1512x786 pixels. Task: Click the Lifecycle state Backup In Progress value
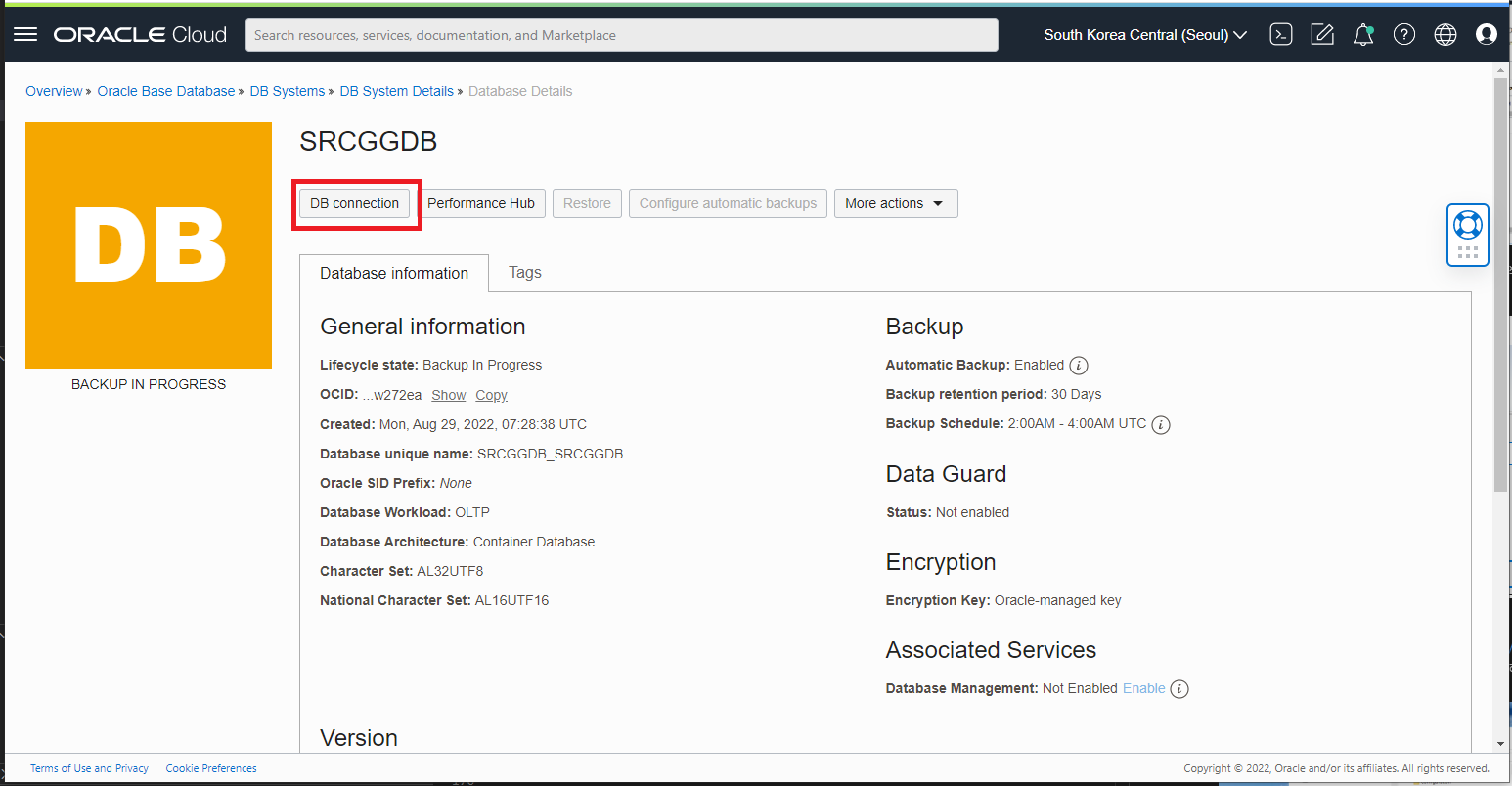pyautogui.click(x=482, y=365)
